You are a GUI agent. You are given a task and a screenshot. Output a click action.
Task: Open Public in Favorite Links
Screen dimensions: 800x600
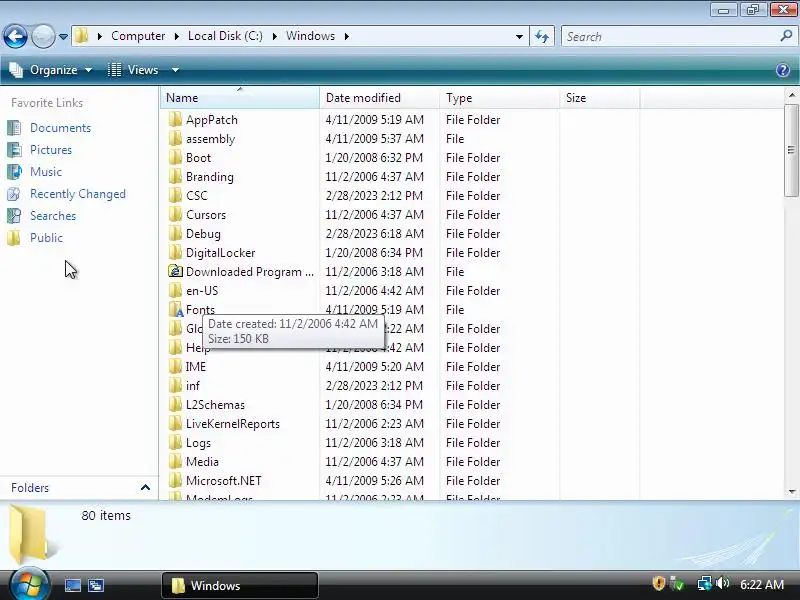(x=46, y=238)
